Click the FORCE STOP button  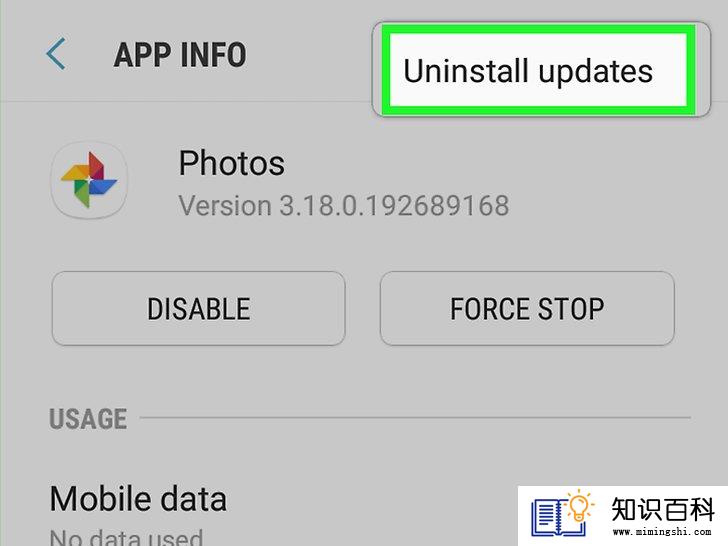point(527,308)
